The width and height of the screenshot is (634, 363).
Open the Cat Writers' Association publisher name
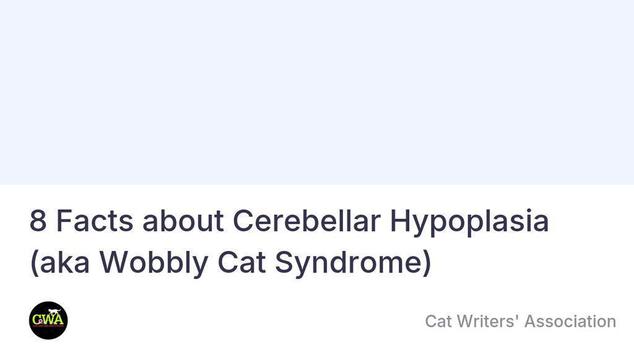coord(520,322)
